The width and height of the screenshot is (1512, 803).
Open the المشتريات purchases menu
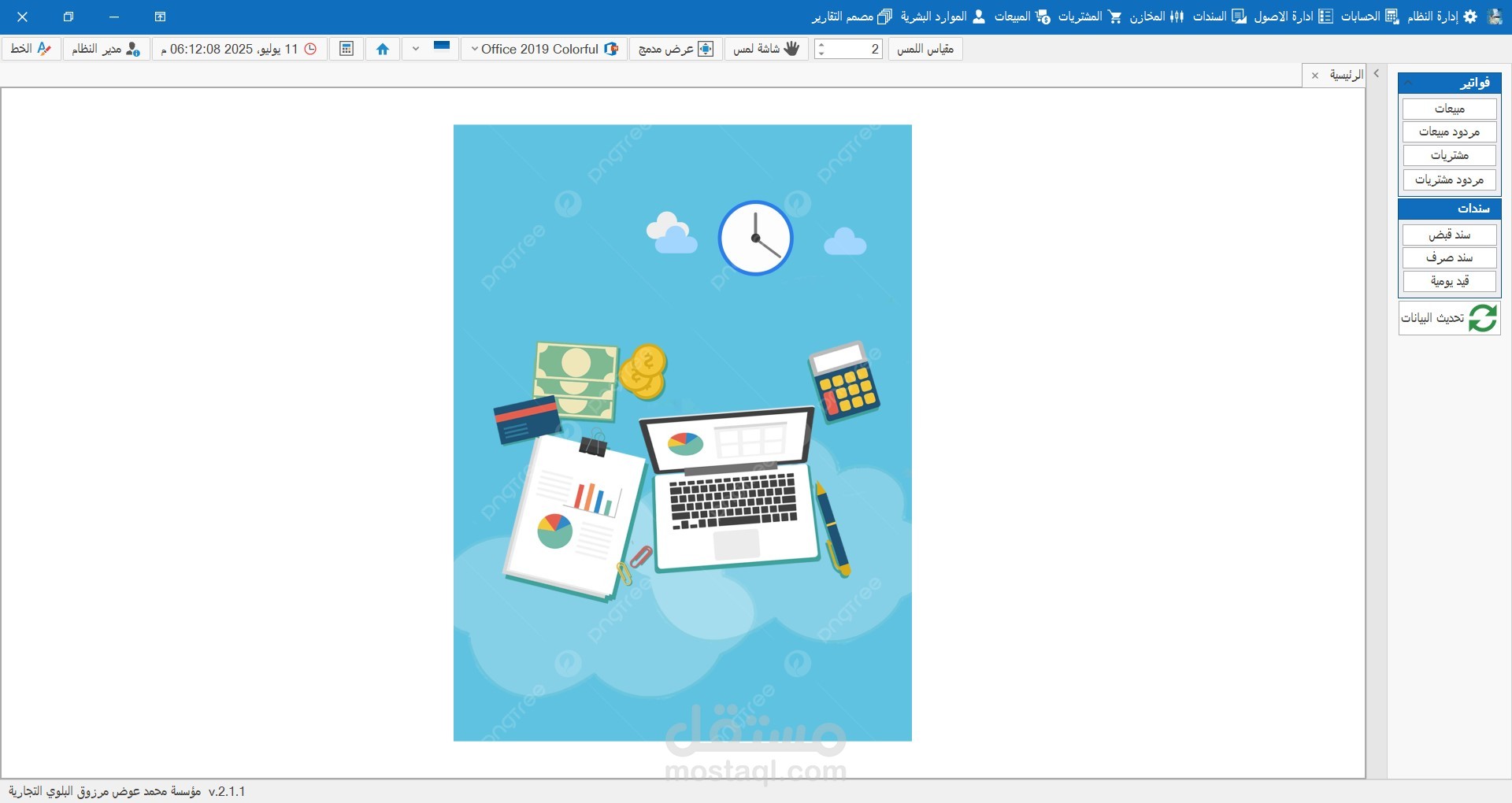(1090, 17)
